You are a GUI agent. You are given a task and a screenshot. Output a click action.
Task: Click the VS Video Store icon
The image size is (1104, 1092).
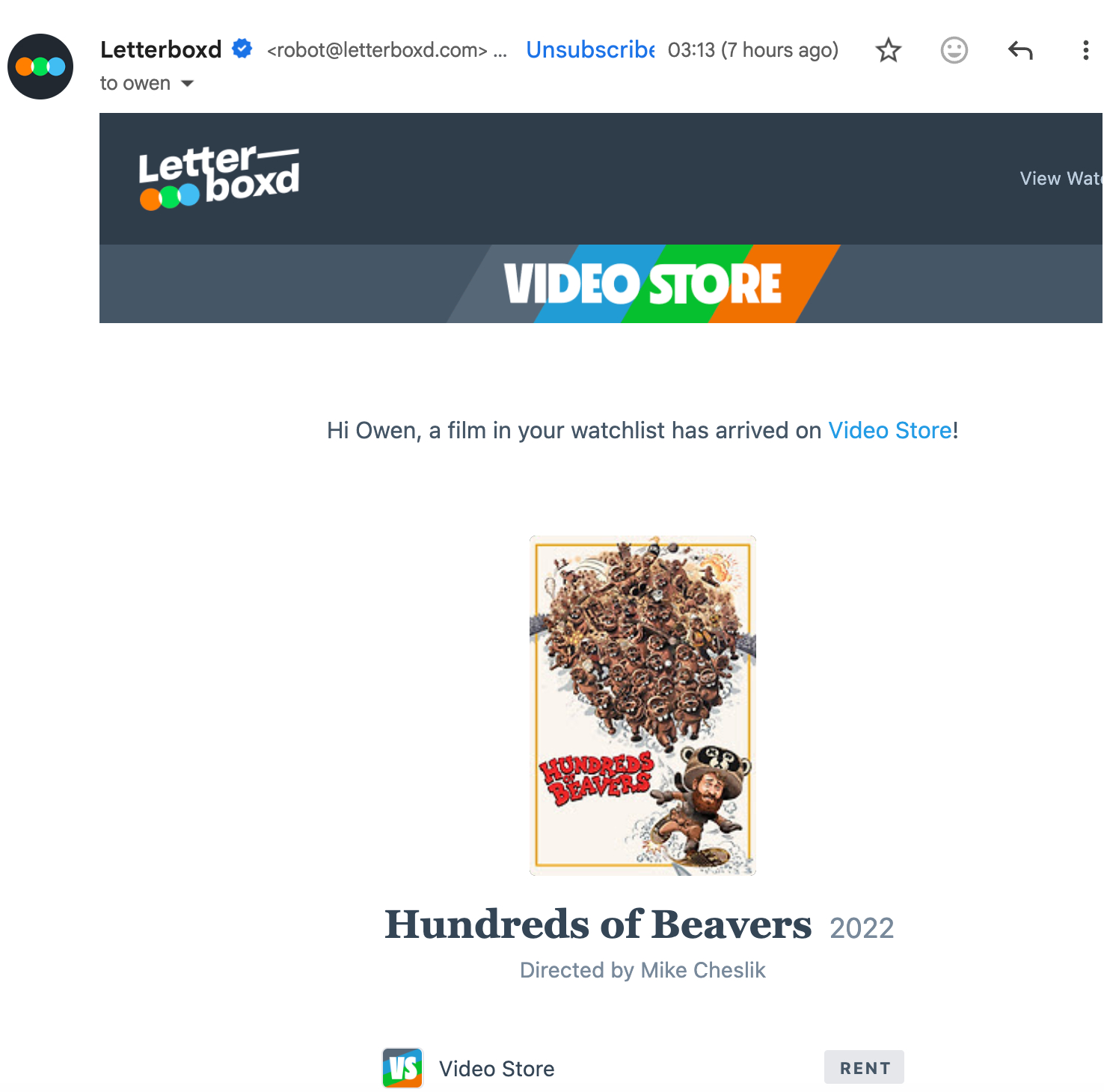tap(402, 1068)
